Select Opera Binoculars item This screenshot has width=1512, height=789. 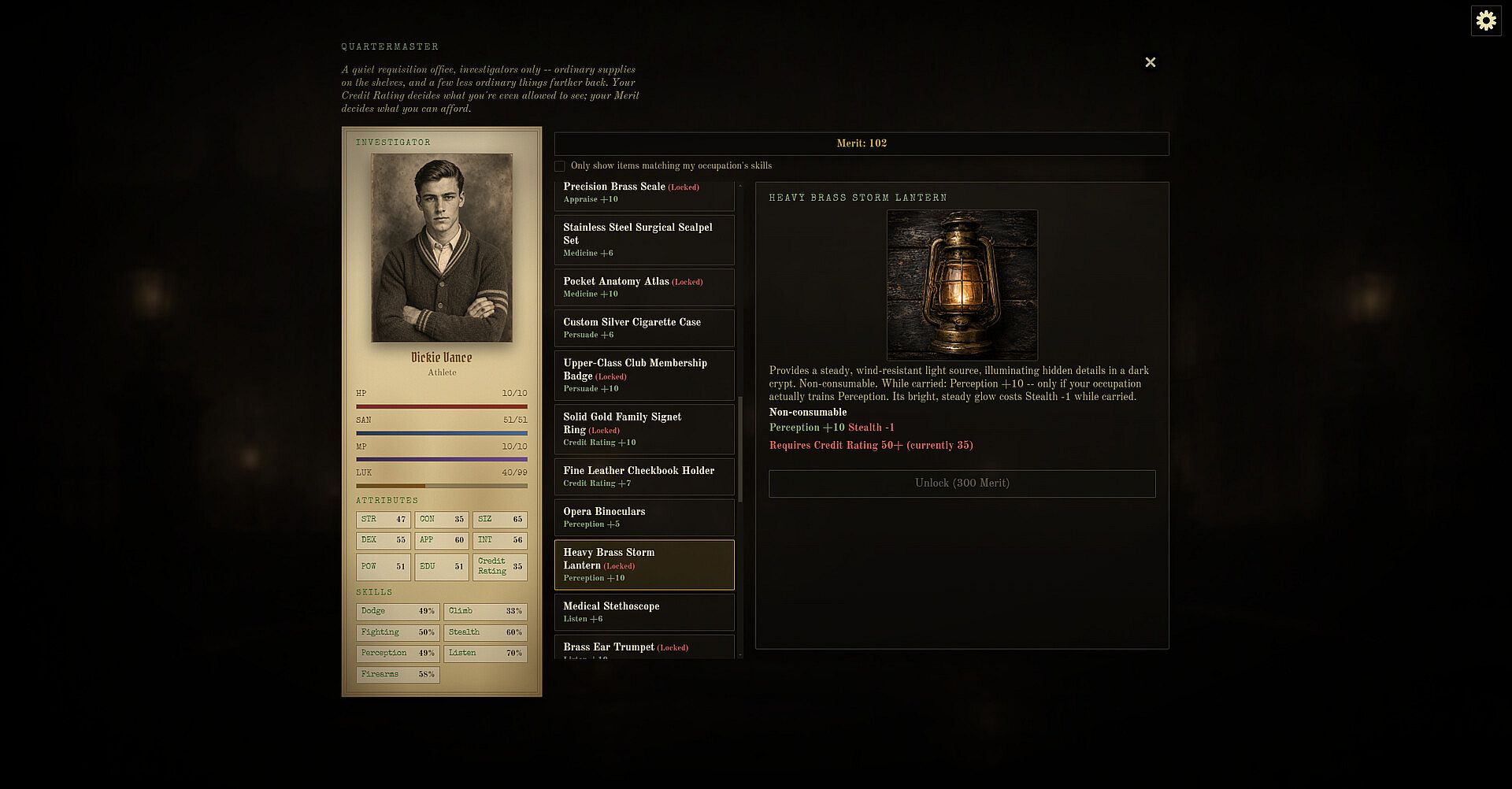[644, 517]
